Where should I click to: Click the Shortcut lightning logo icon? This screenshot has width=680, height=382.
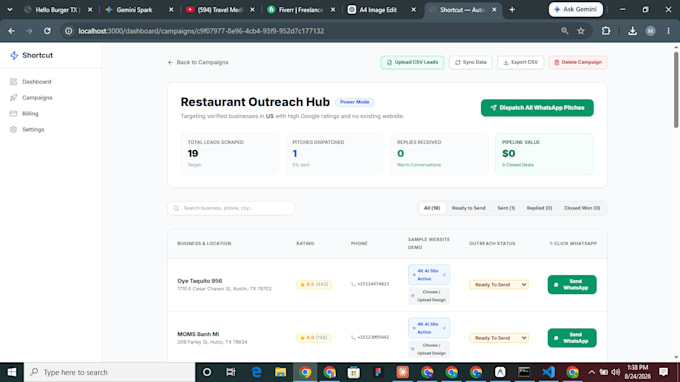point(14,56)
